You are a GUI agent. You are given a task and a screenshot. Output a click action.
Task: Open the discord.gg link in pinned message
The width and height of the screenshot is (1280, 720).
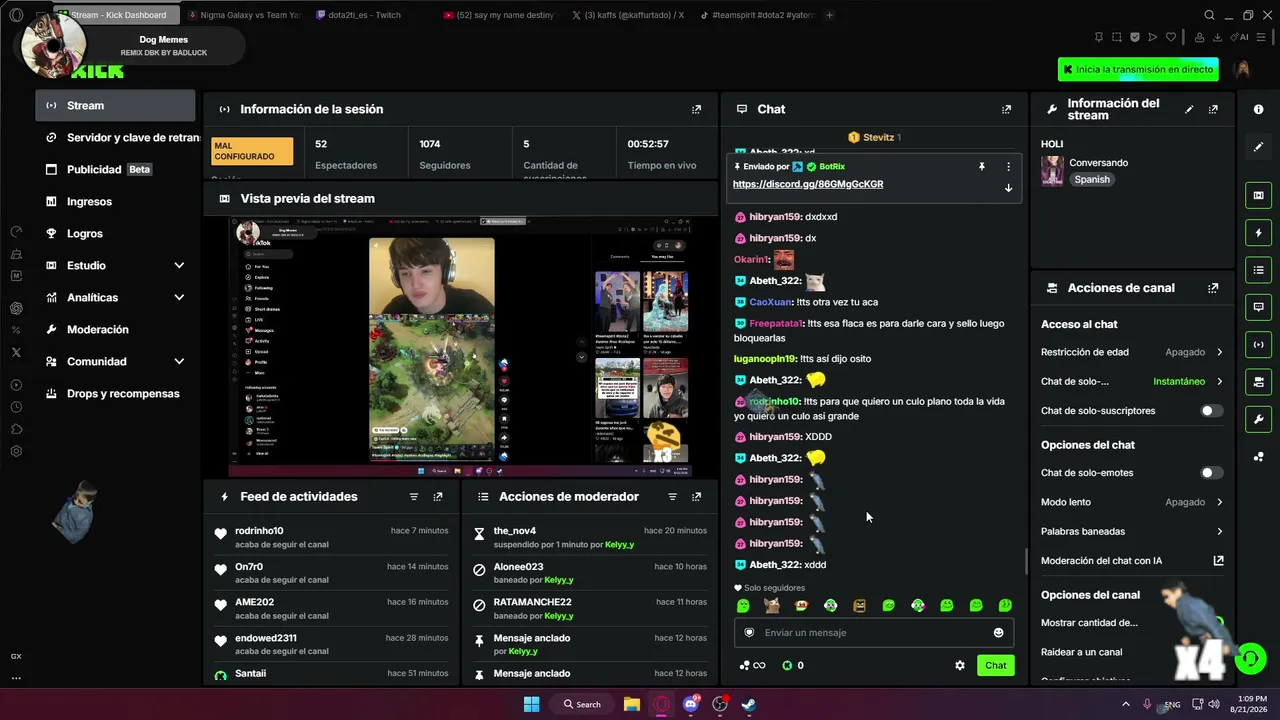pos(808,184)
